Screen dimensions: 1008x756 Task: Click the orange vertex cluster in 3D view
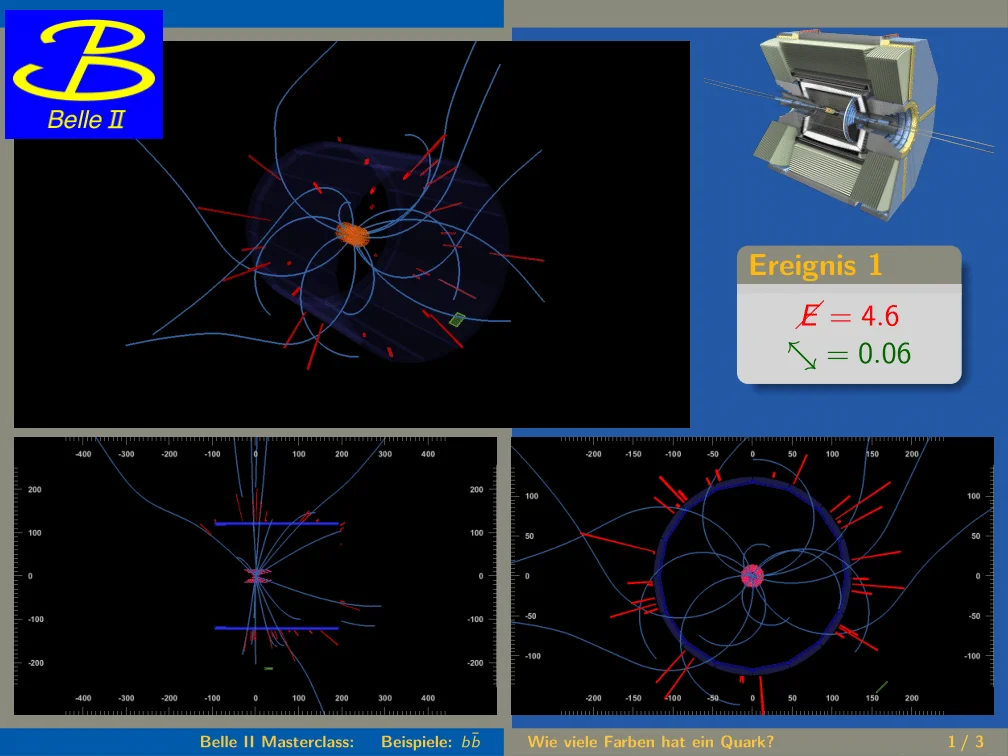click(352, 234)
